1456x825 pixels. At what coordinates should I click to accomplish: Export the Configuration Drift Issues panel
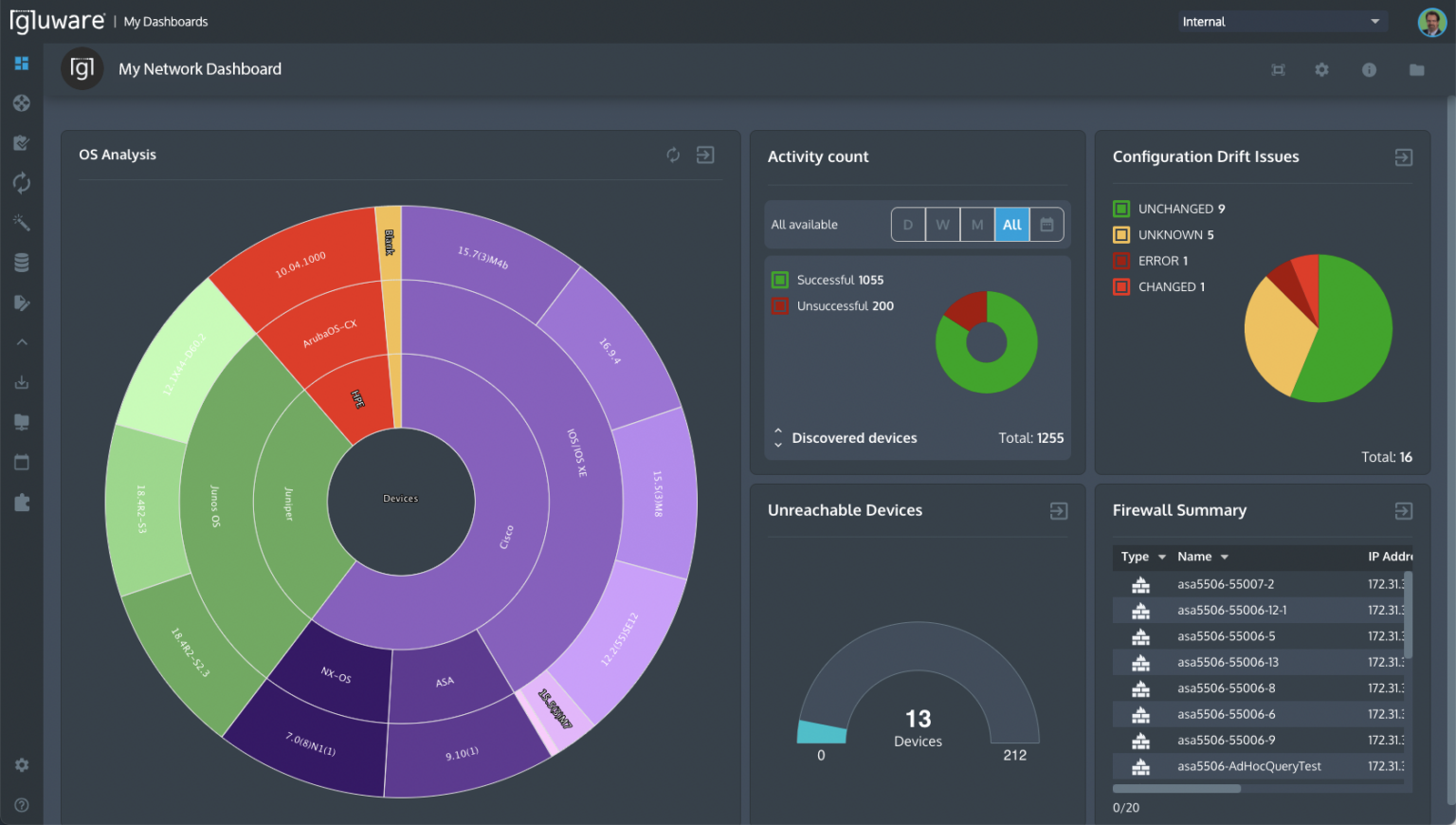tap(1403, 157)
